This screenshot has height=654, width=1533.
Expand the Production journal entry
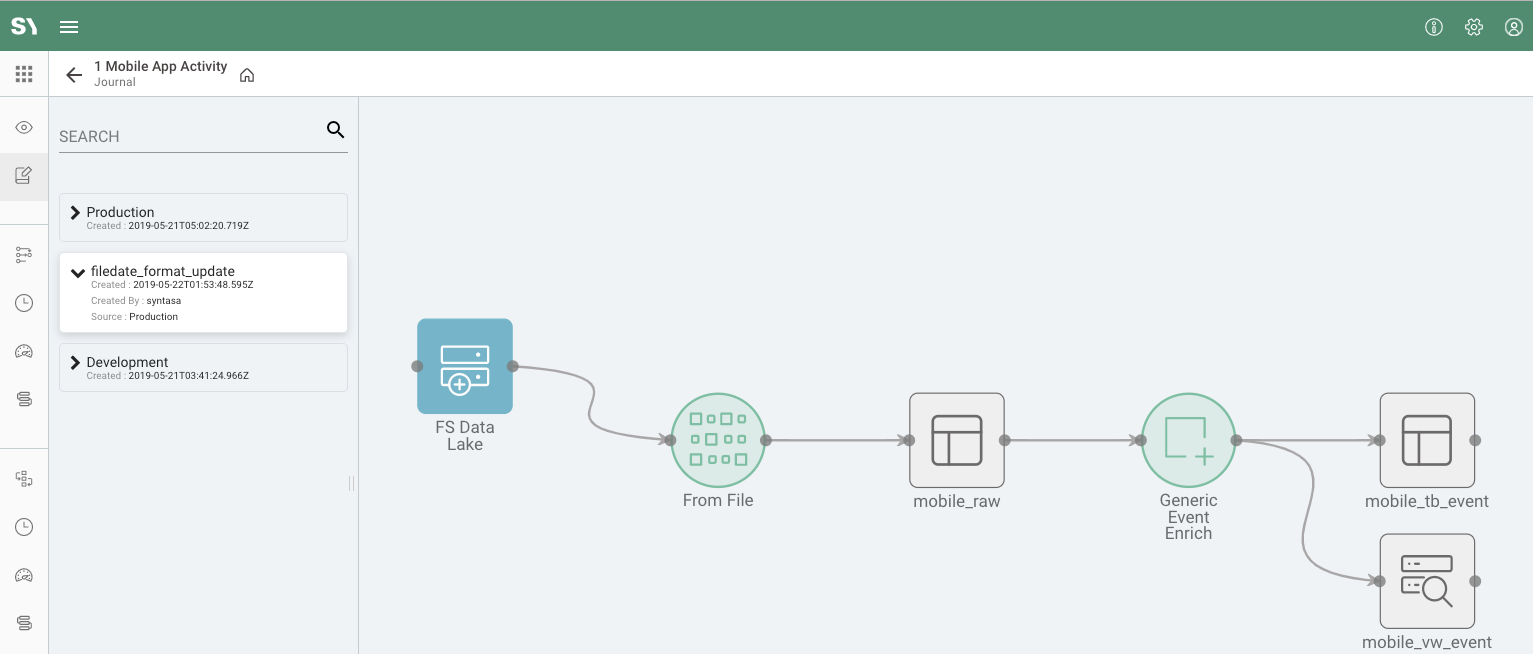tap(76, 212)
